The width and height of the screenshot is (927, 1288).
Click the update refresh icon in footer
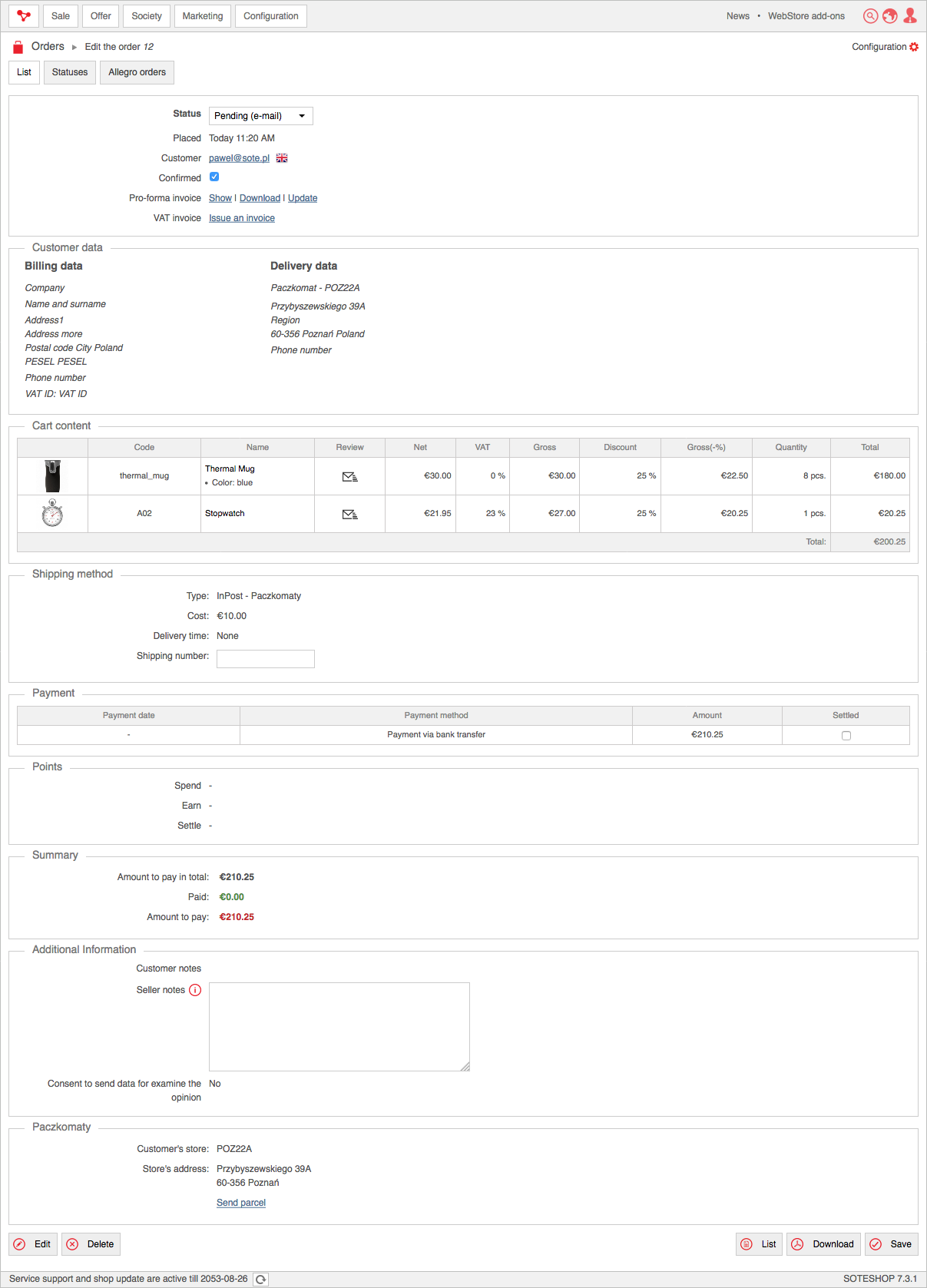(261, 1279)
